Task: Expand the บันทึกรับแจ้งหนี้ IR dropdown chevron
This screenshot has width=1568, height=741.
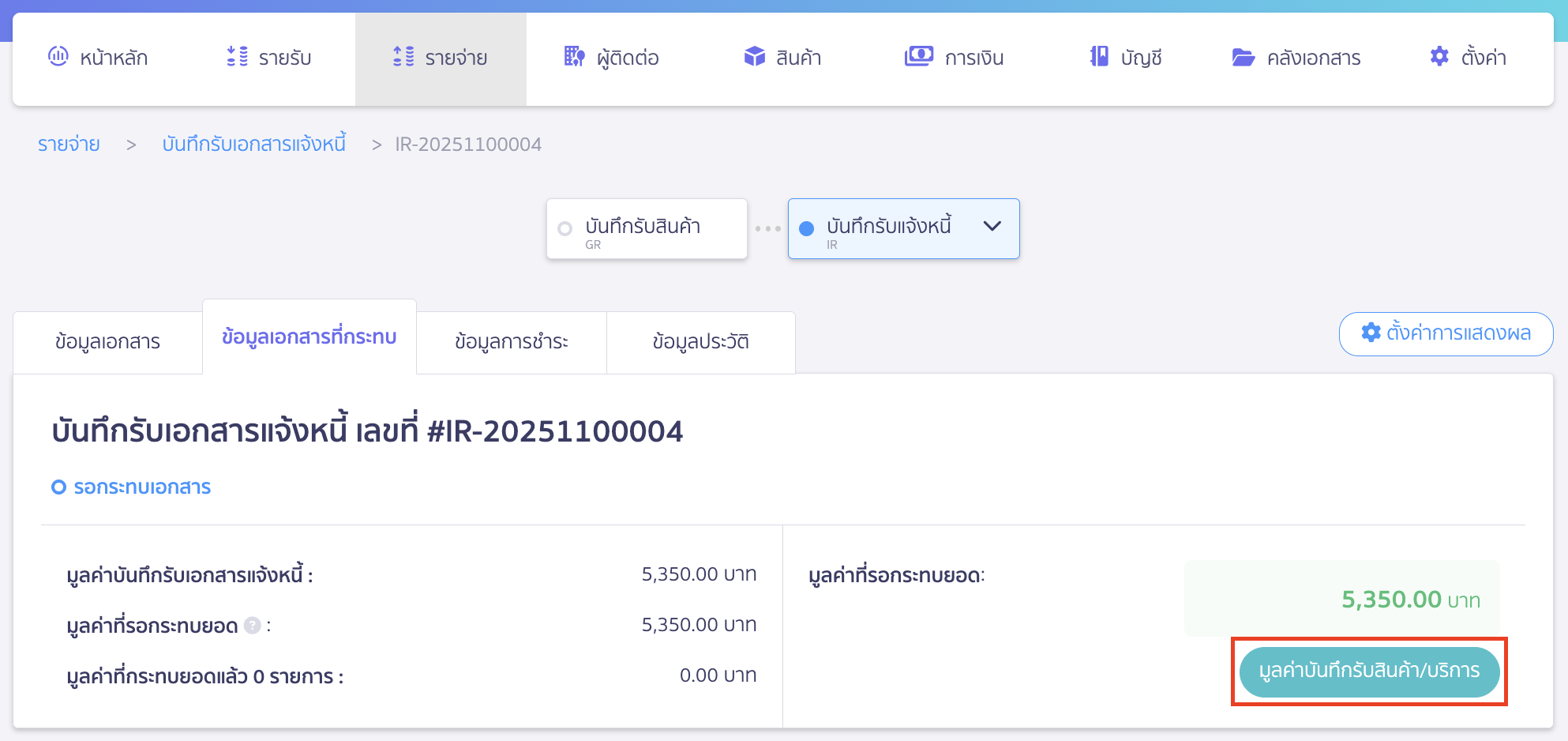Action: [992, 228]
